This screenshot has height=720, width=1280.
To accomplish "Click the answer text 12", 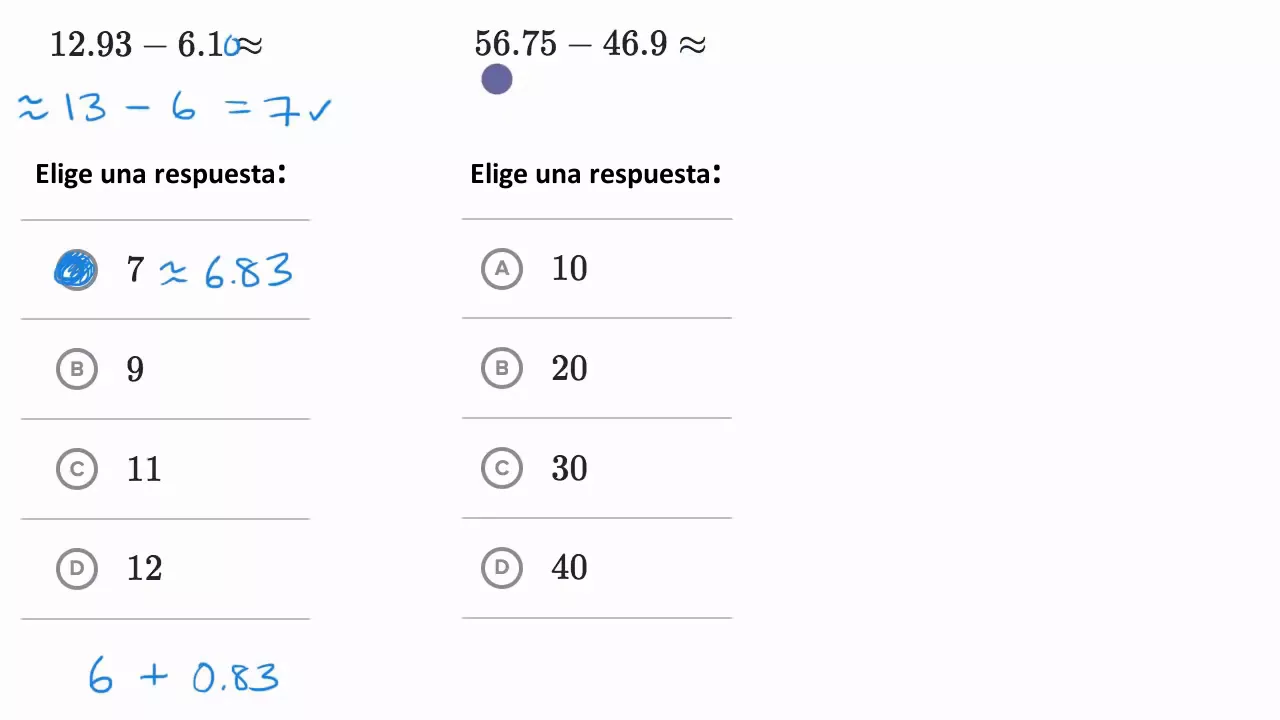I will point(144,569).
